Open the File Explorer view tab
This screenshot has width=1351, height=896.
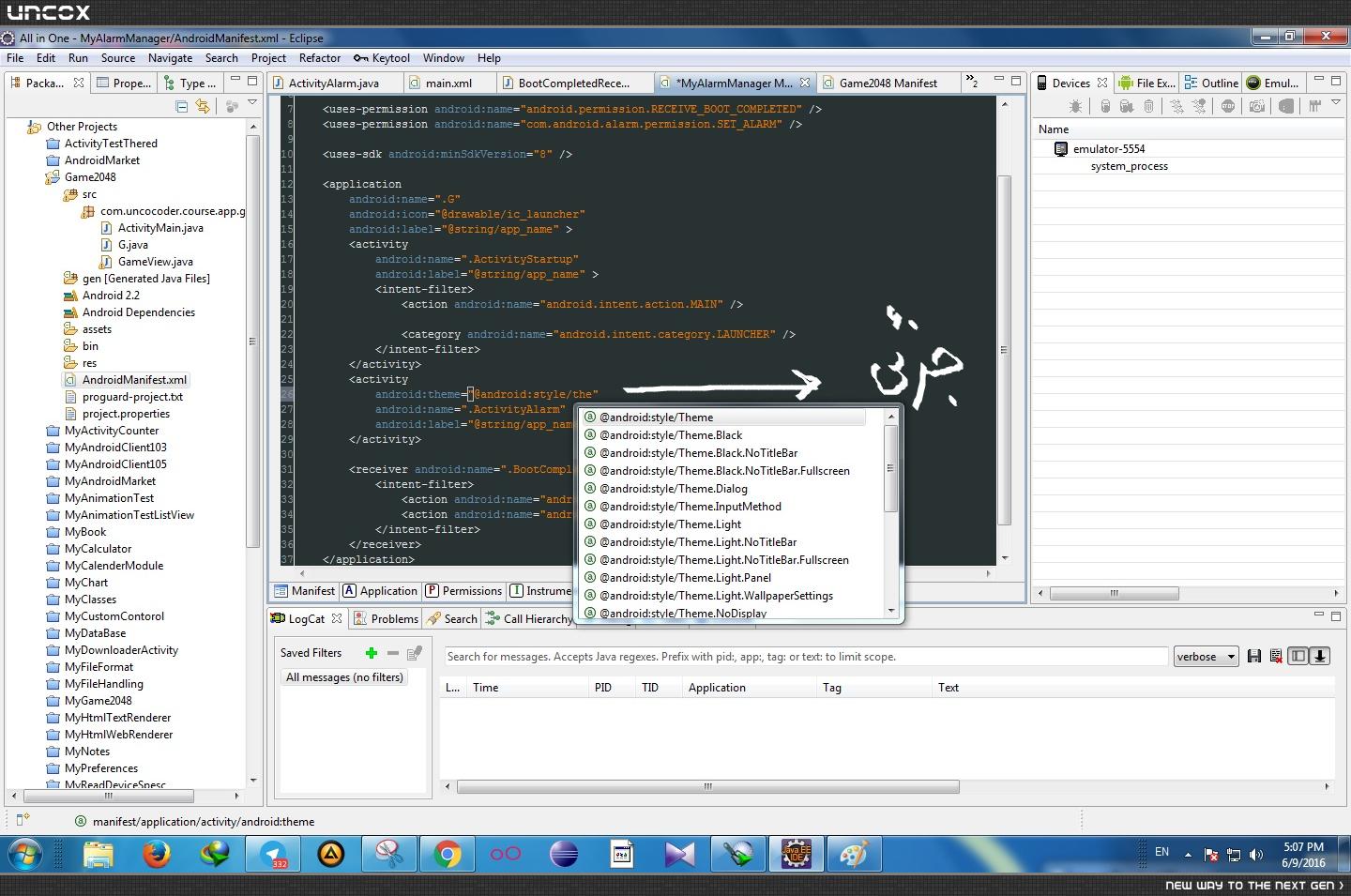(1146, 84)
